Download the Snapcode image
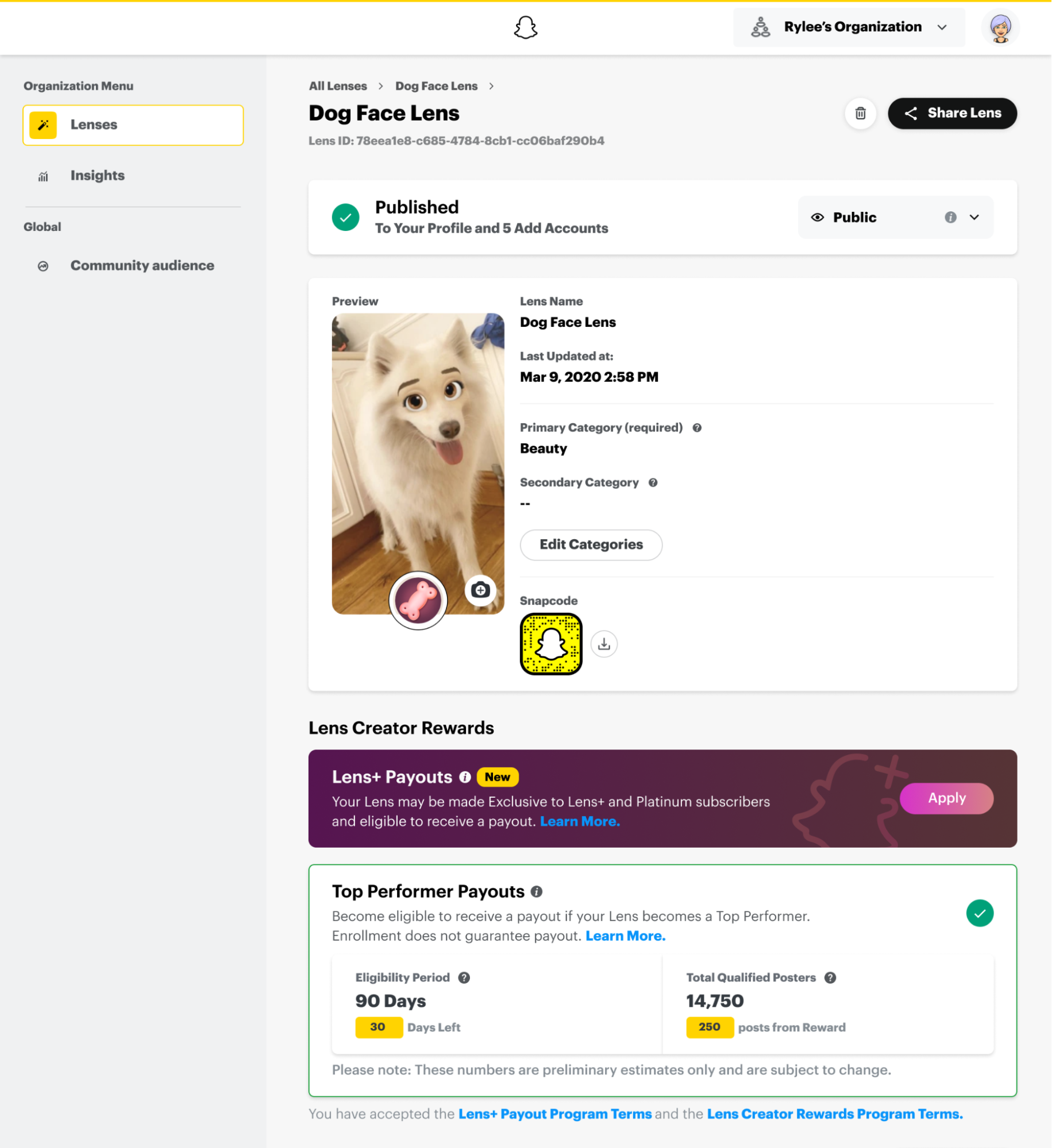This screenshot has width=1052, height=1148. tap(604, 644)
